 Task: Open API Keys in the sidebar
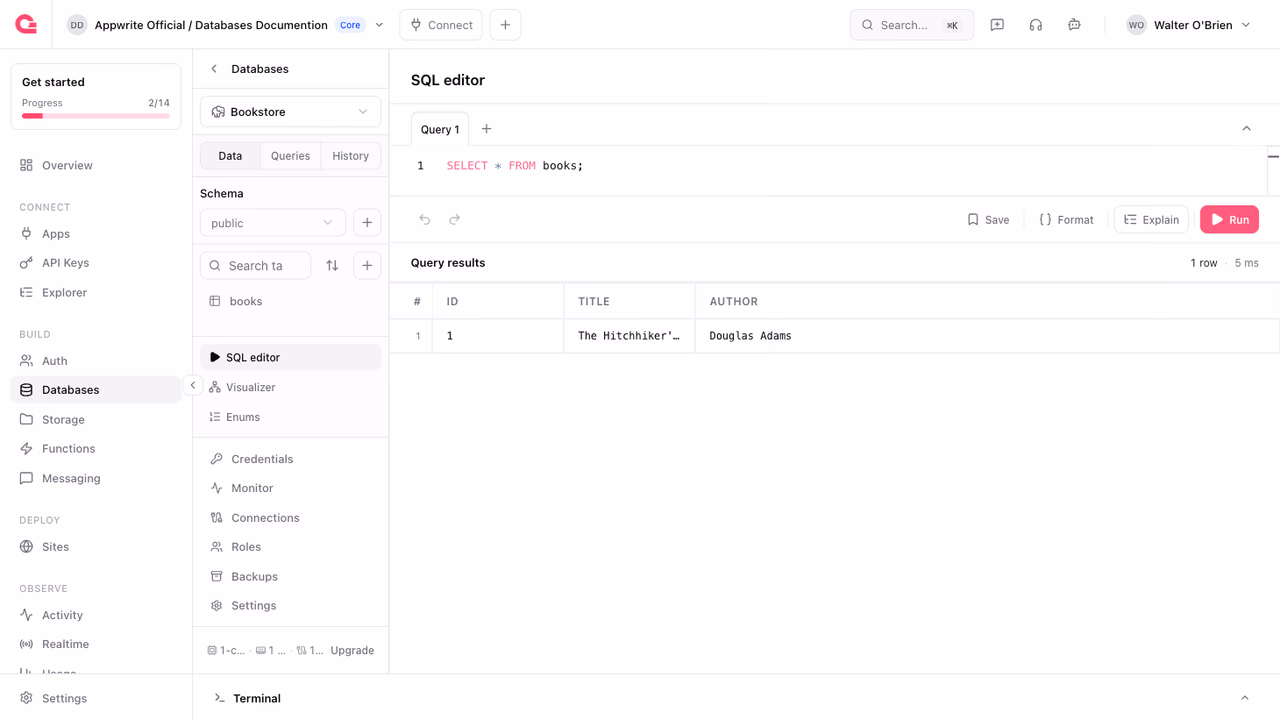96,263
